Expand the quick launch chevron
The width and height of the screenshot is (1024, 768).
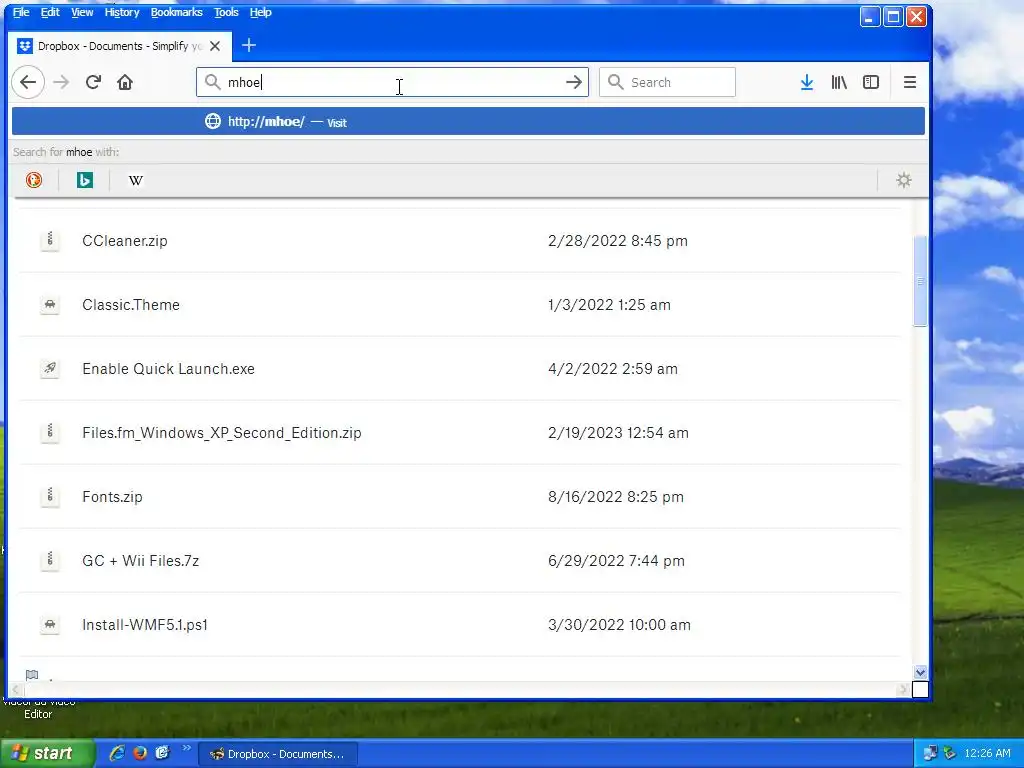click(x=186, y=748)
